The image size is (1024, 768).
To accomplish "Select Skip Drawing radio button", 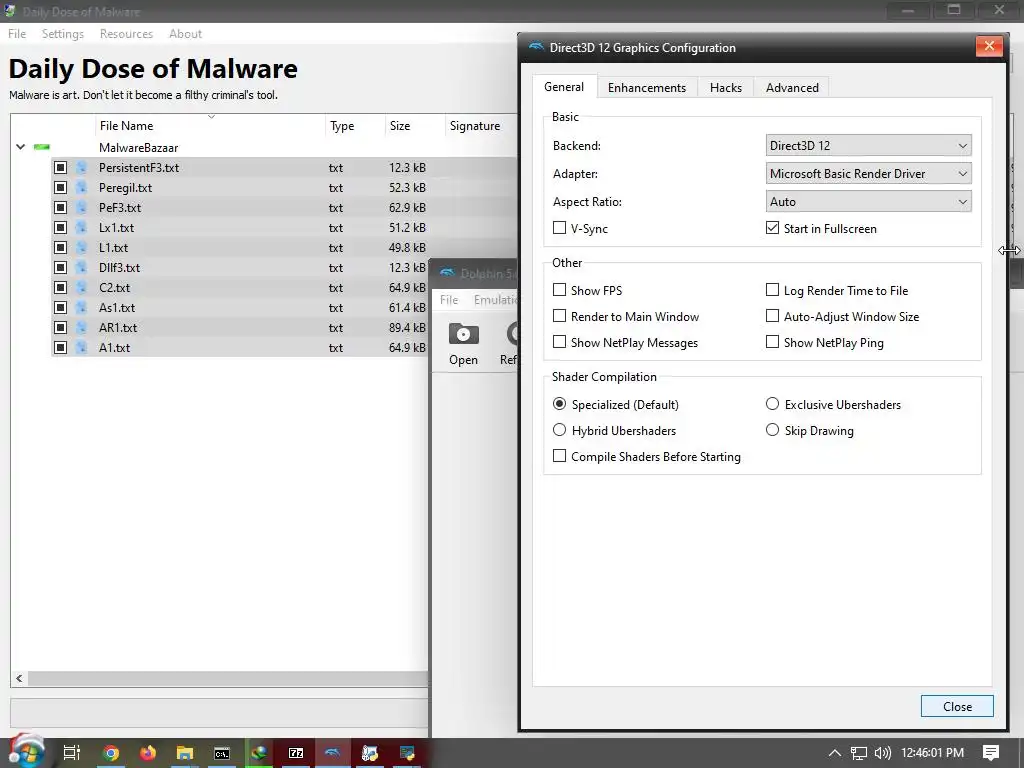I will [773, 430].
